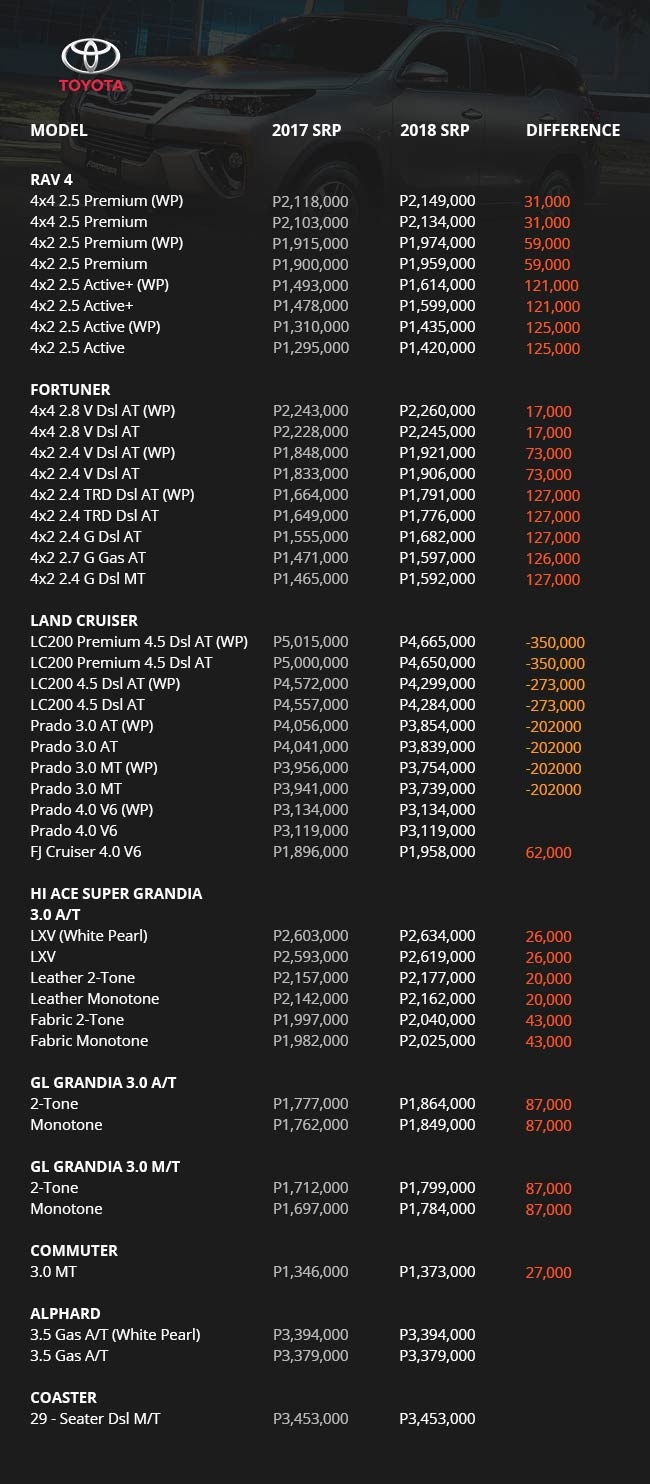Select the LXV (White Pearl) model row
Image resolution: width=650 pixels, height=1484 pixels.
tap(89, 936)
